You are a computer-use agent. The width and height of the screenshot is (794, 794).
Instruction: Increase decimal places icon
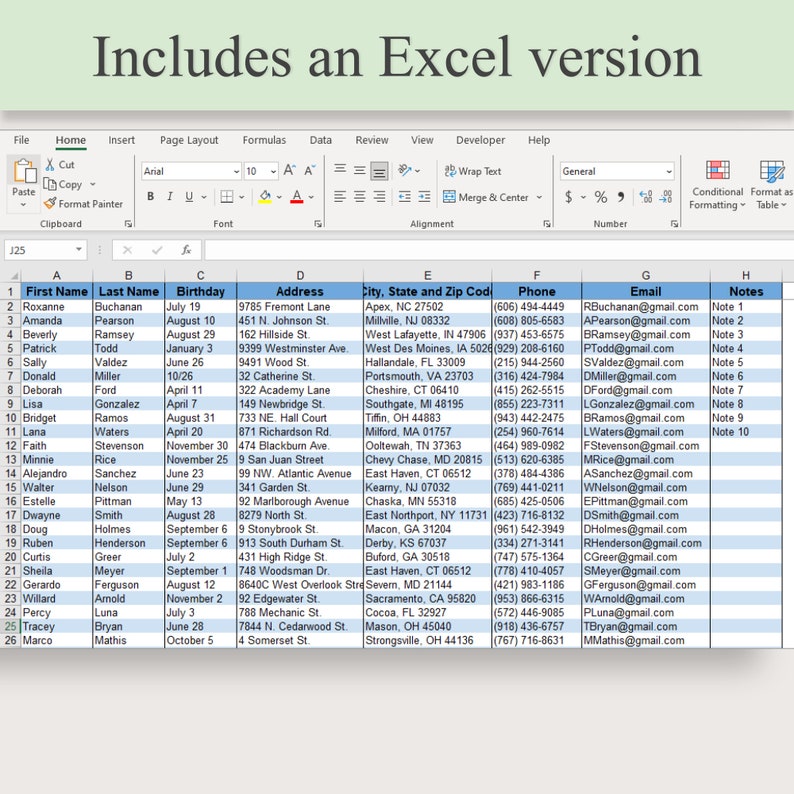646,196
